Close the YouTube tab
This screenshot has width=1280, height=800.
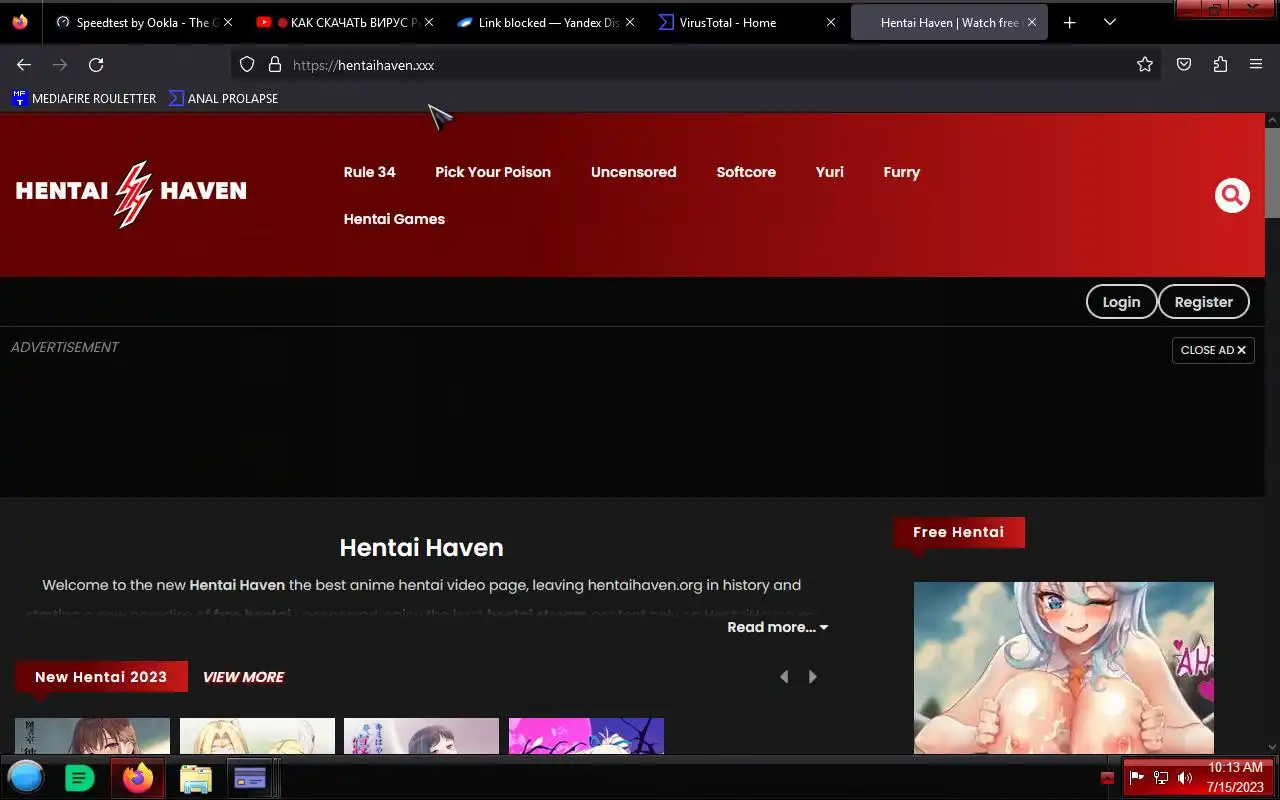coord(429,22)
